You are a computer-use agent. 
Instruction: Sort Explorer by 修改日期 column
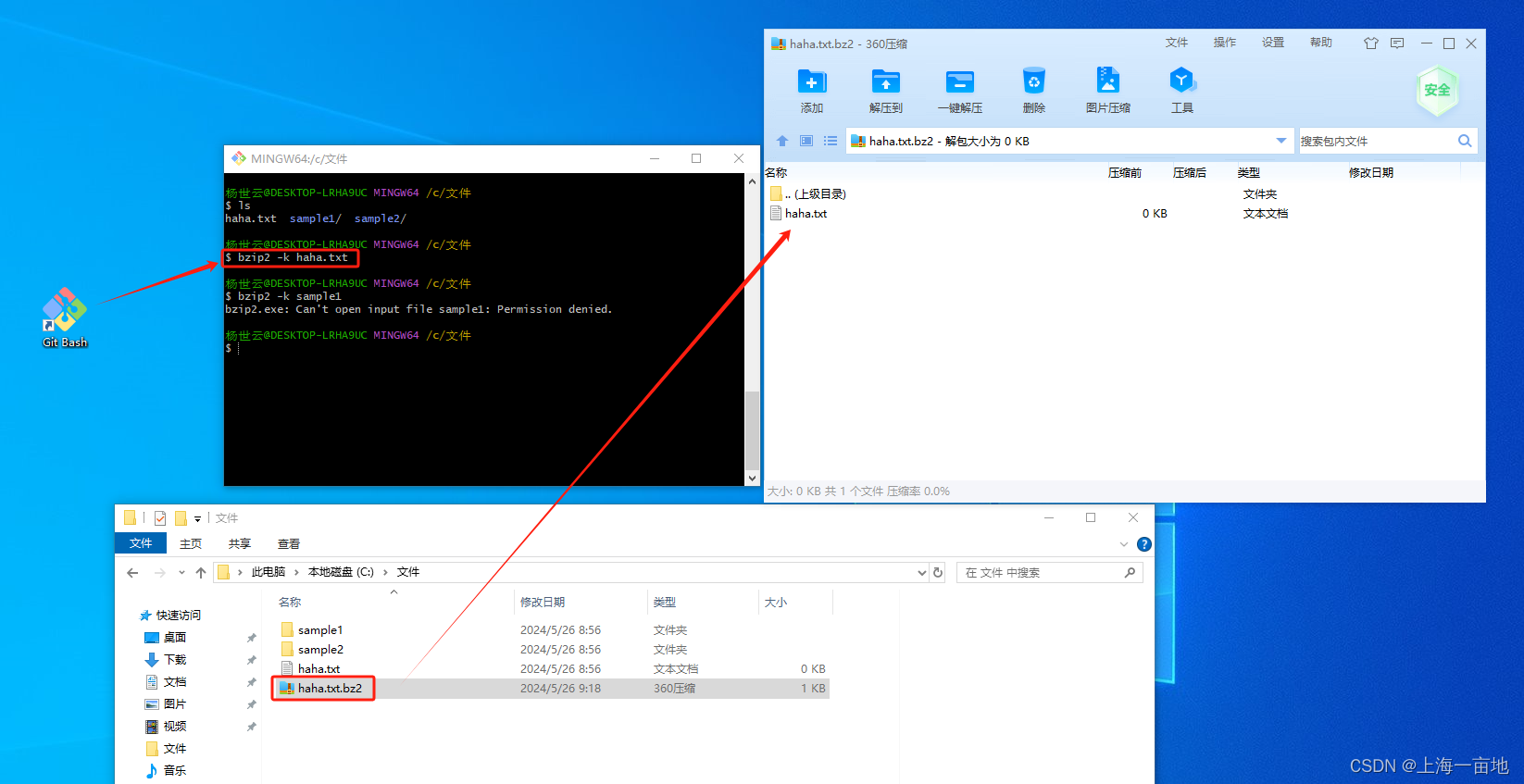click(543, 603)
